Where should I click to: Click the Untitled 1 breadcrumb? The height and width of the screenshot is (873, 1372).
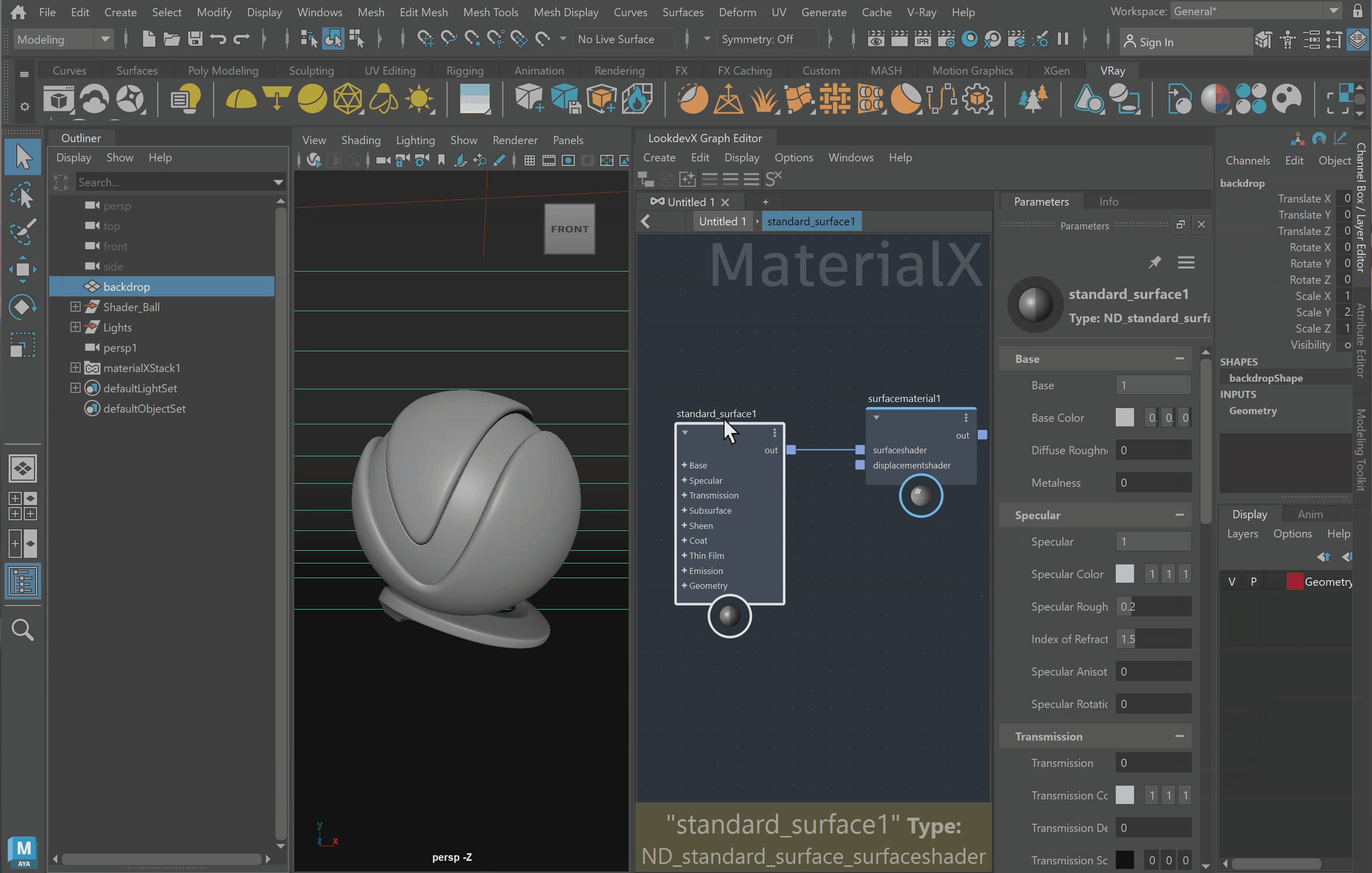tap(722, 221)
